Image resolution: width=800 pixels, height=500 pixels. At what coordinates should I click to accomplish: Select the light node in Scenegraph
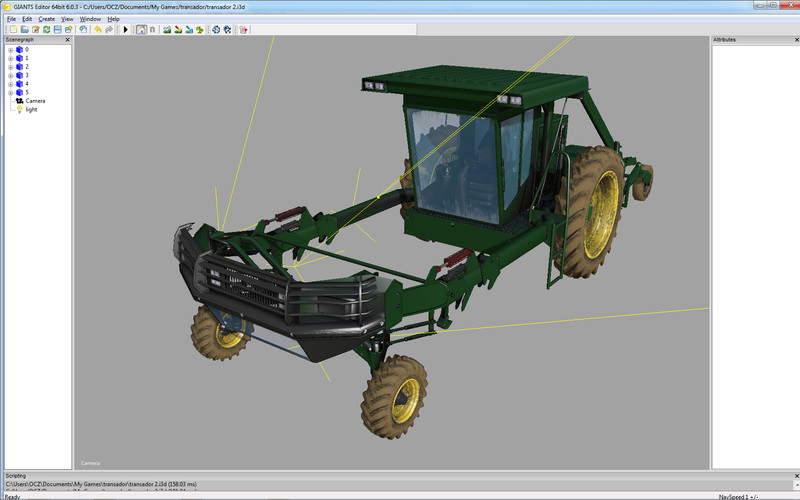(31, 109)
